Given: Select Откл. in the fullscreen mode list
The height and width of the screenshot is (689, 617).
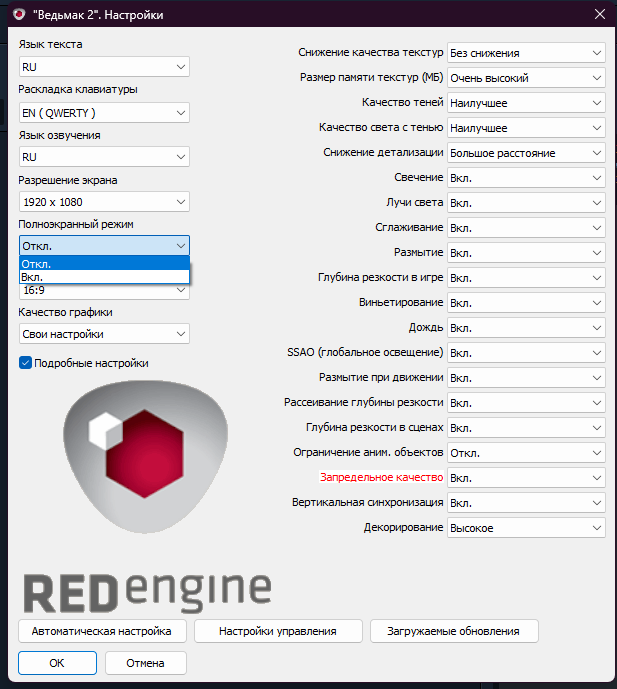Looking at the screenshot, I should [x=105, y=264].
